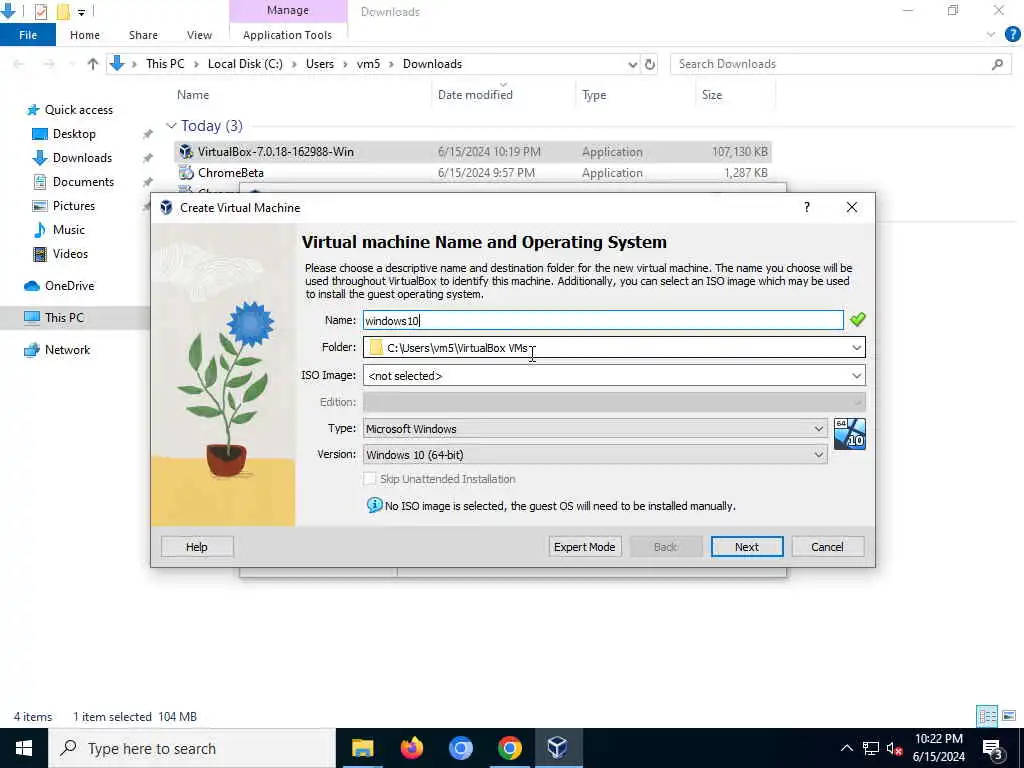1024x768 pixels.
Task: Click the Windows 10 64-bit OS badge icon
Action: 850,434
